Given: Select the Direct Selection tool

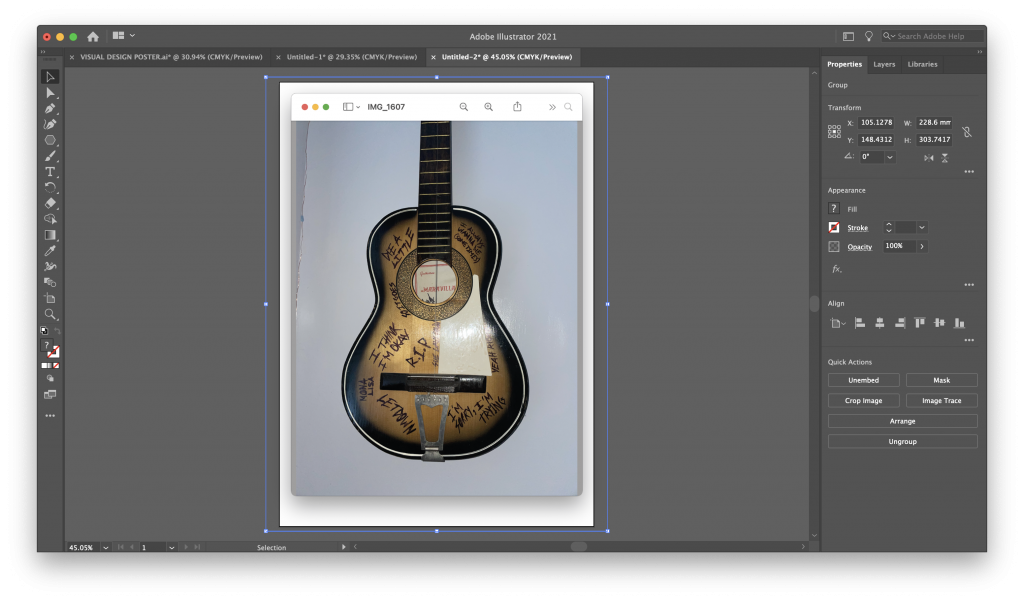Looking at the screenshot, I should coord(50,92).
